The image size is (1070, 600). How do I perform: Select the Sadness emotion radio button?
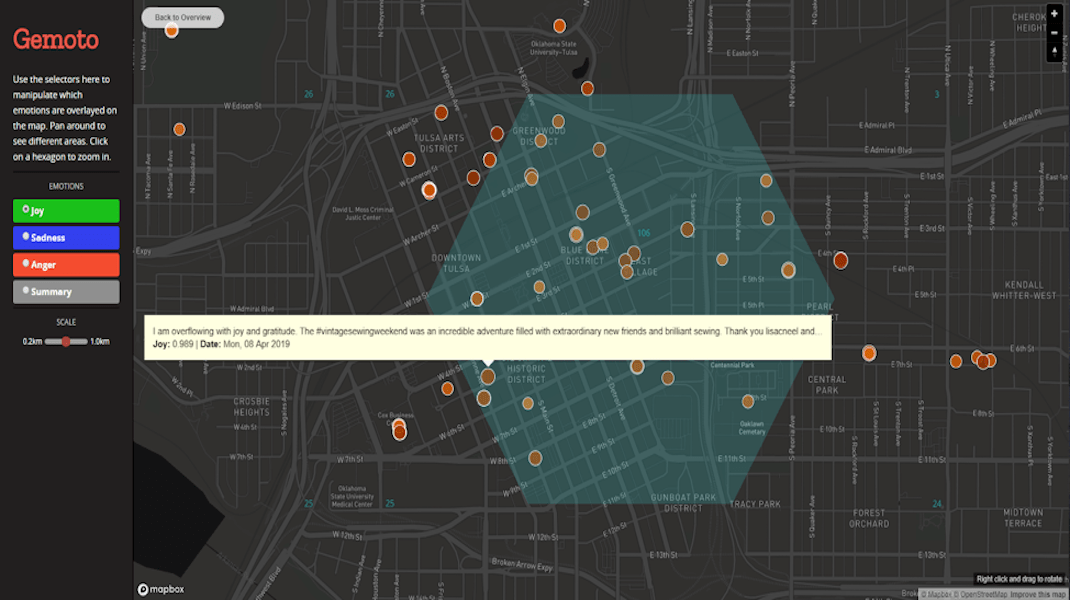coord(27,237)
